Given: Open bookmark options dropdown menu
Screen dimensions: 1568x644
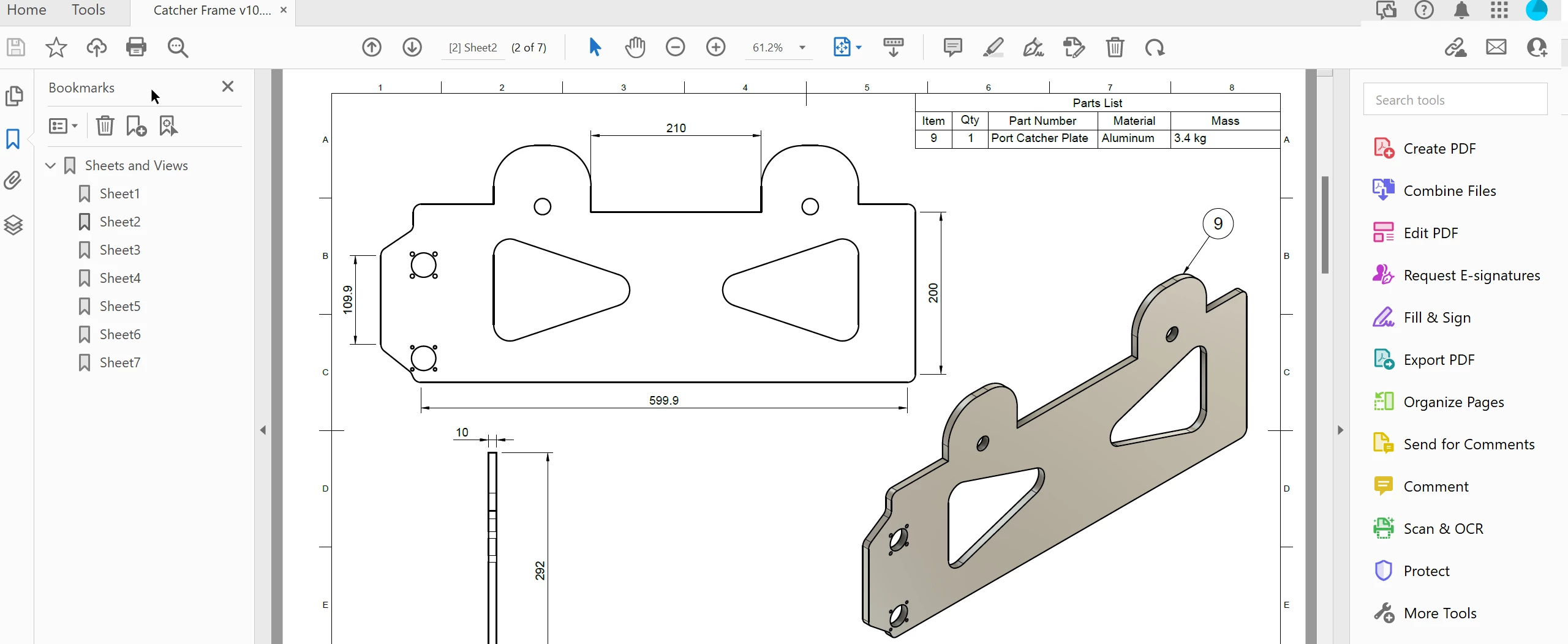Looking at the screenshot, I should click(63, 125).
